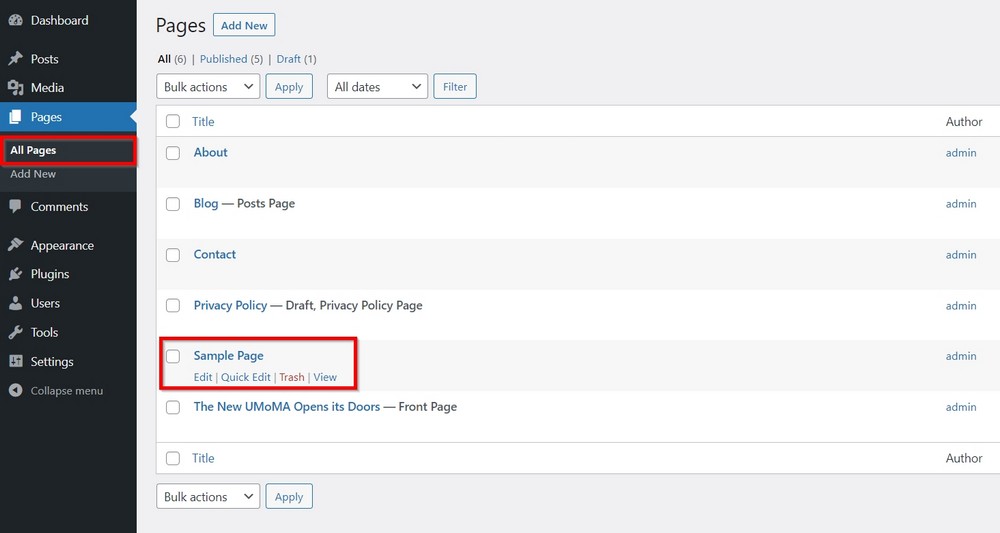Click the Pages icon in sidebar
1000x533 pixels.
point(15,117)
